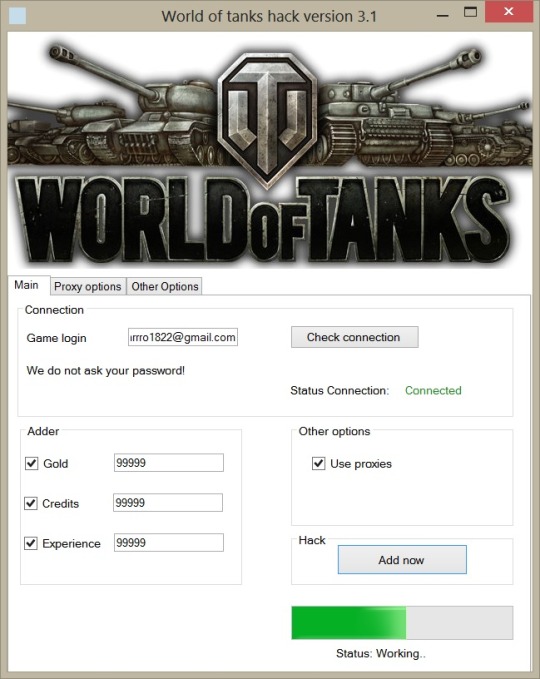The width and height of the screenshot is (540, 679).
Task: Close the World of tanks hack window
Action: click(x=508, y=12)
